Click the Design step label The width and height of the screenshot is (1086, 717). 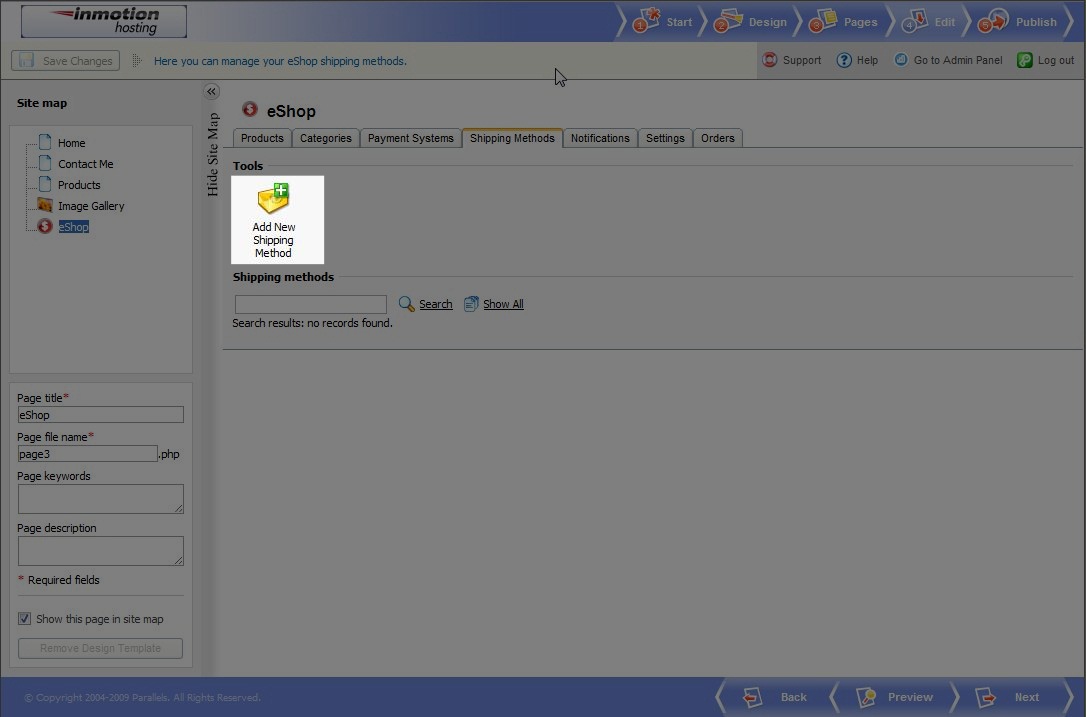coord(767,22)
